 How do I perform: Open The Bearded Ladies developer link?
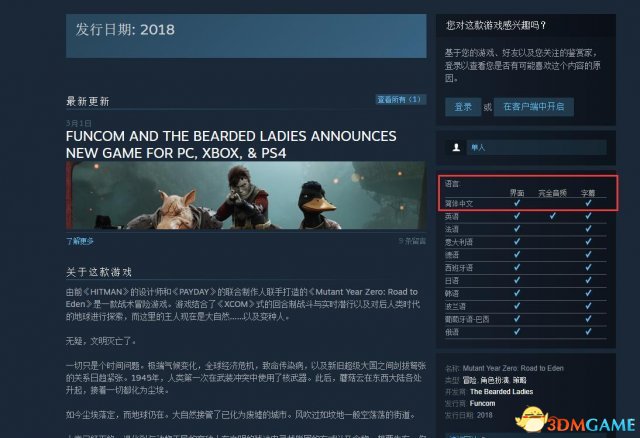pos(501,392)
